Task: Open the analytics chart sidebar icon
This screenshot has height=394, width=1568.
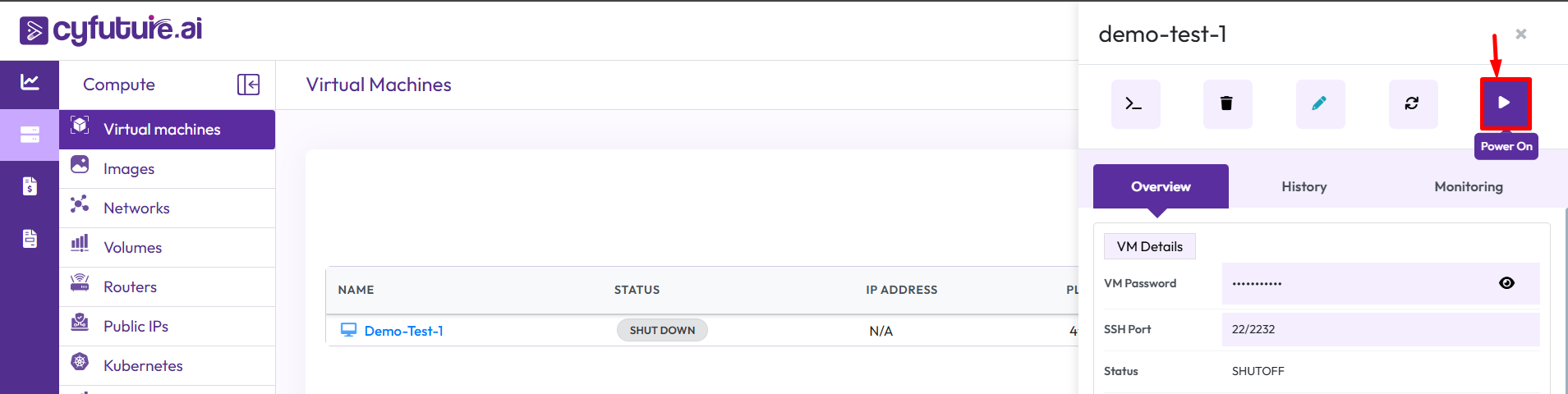Action: coord(30,82)
